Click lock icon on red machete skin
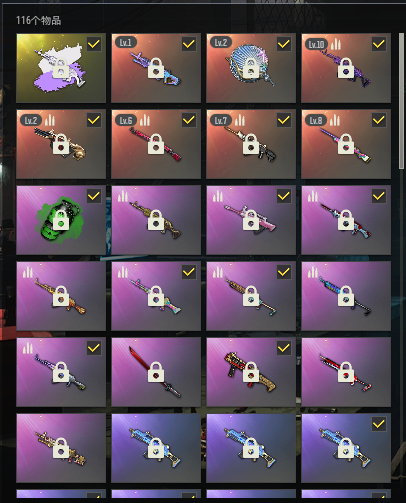This screenshot has height=503, width=406. (156, 372)
